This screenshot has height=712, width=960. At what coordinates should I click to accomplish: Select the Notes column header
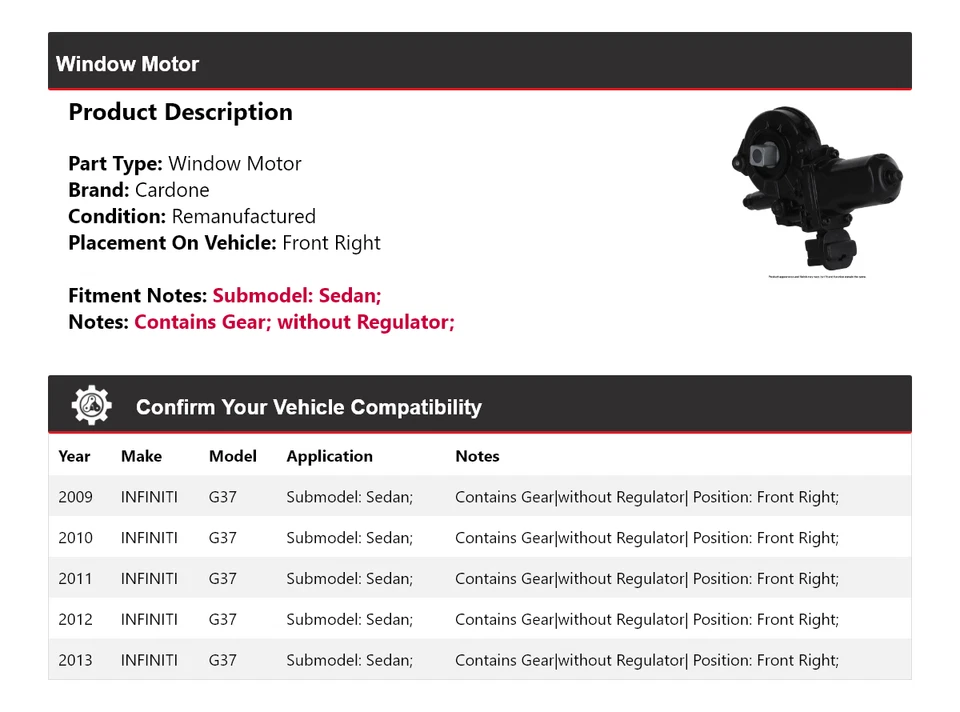[477, 456]
